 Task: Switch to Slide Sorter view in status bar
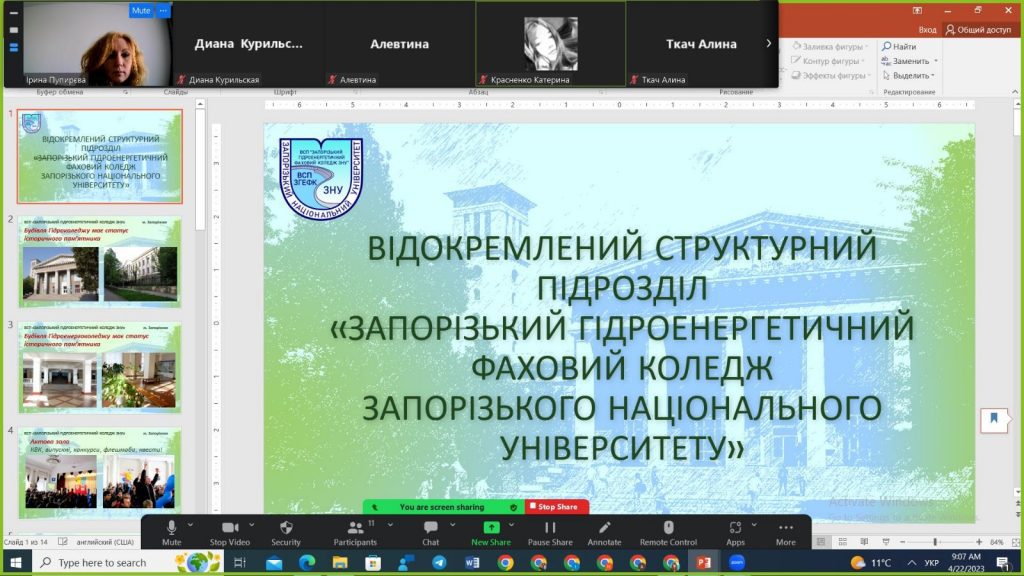coord(842,542)
